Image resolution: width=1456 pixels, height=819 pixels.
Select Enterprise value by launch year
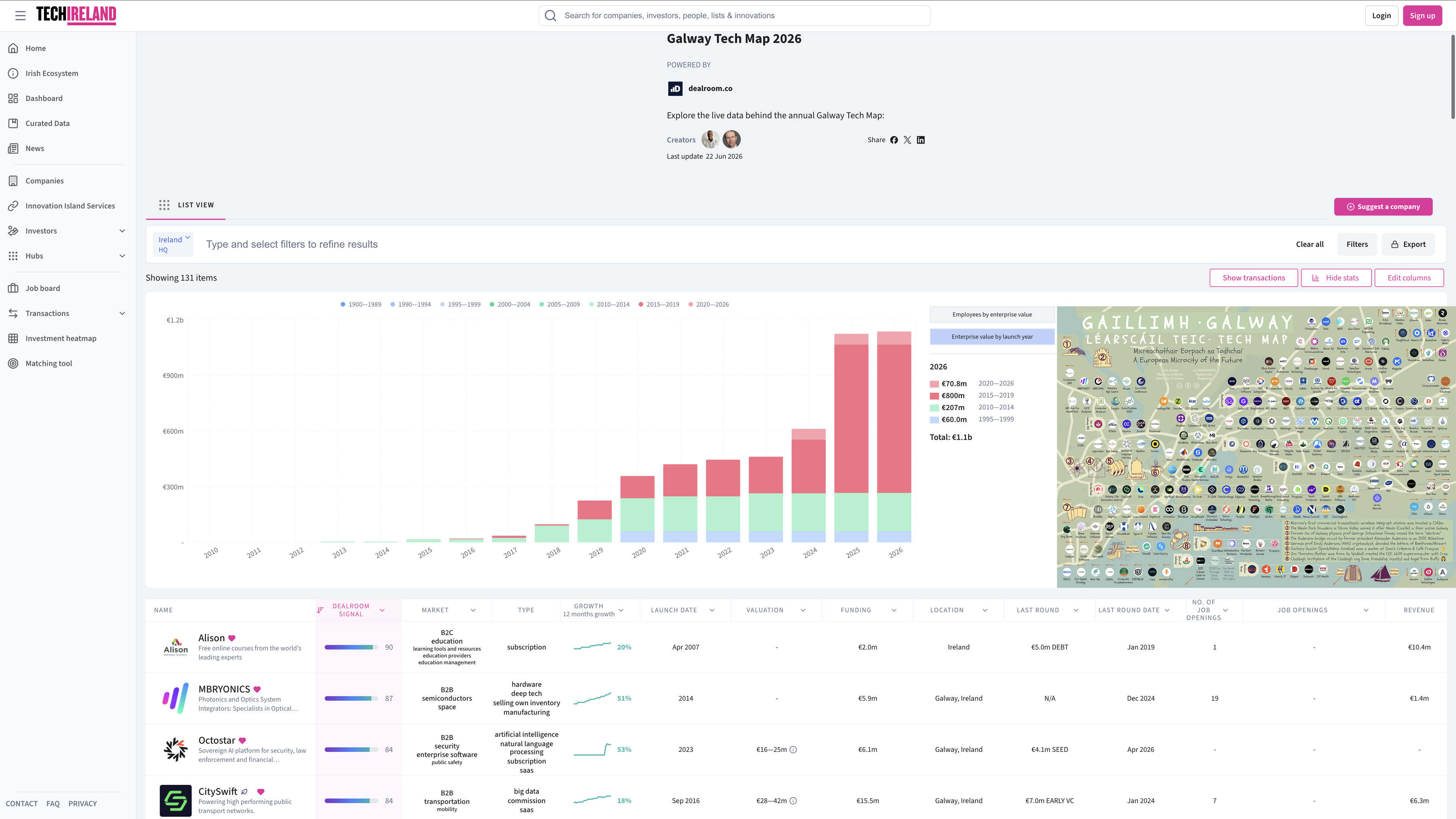992,337
